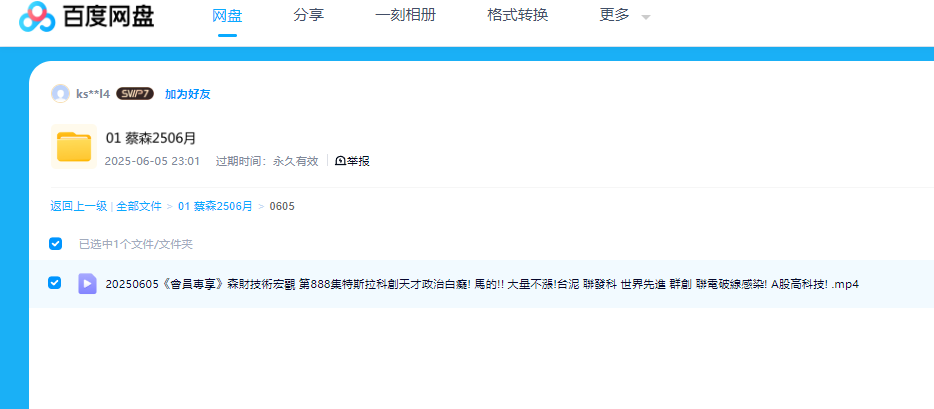This screenshot has width=934, height=409.
Task: Click the ks**l4 user avatar icon
Action: click(x=60, y=94)
